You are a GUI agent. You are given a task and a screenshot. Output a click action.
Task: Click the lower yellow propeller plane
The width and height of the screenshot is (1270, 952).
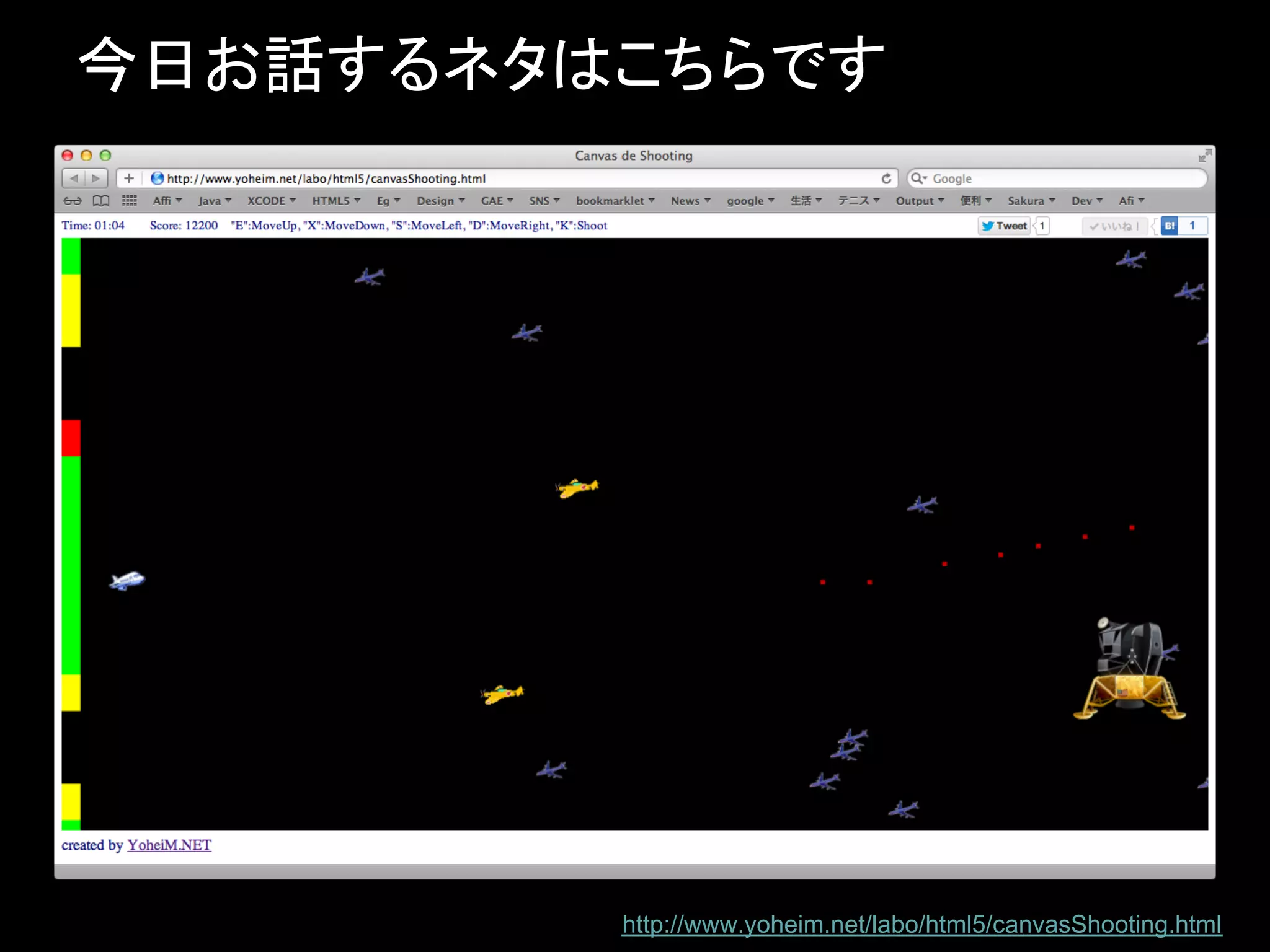502,694
